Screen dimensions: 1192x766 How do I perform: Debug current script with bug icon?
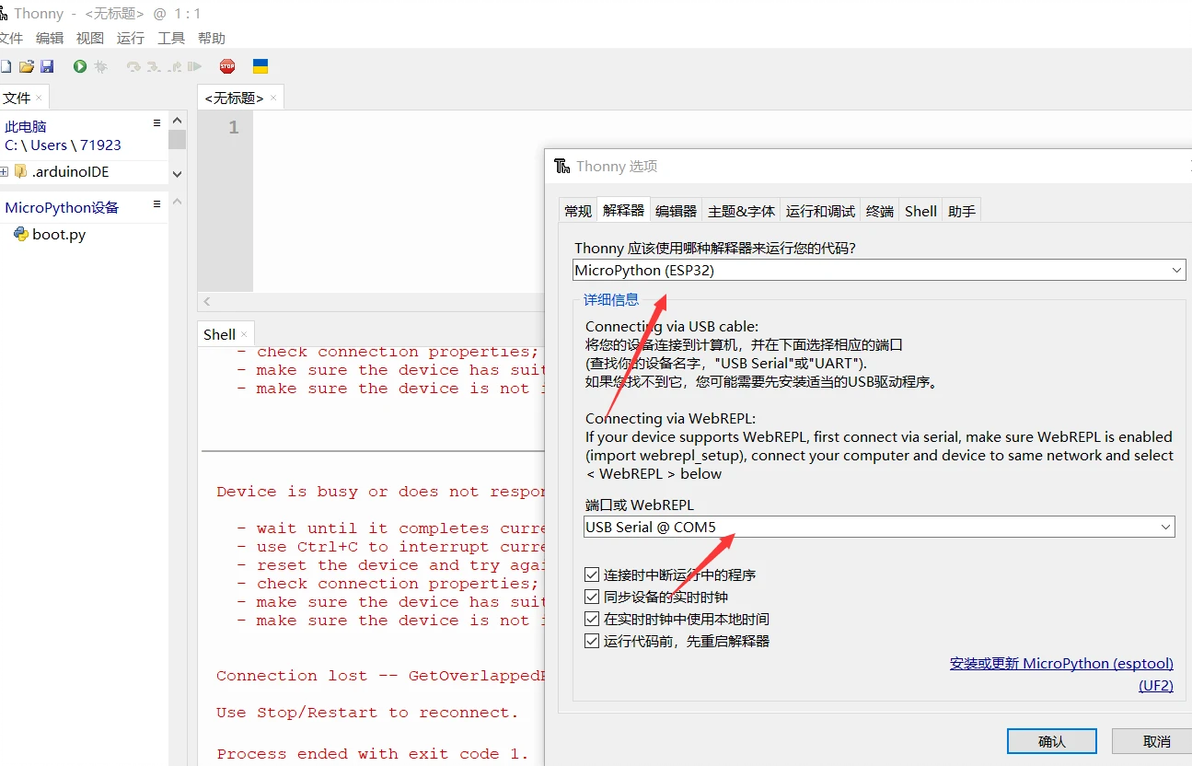pyautogui.click(x=101, y=67)
